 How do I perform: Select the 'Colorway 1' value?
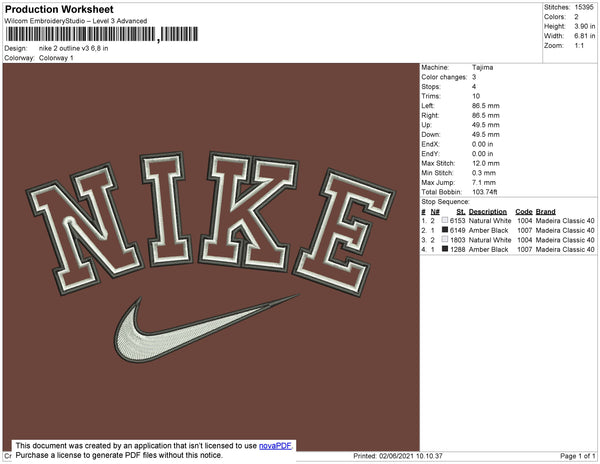[x=56, y=58]
